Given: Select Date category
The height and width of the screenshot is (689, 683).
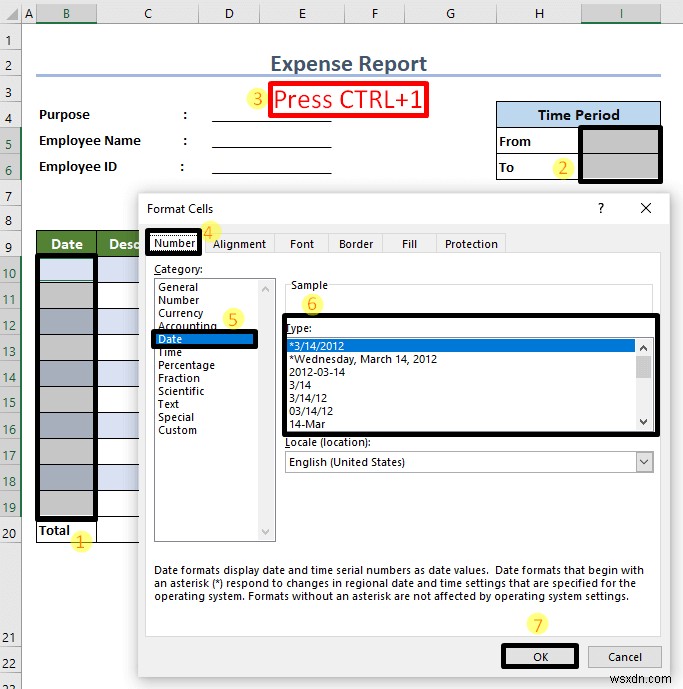Looking at the screenshot, I should pos(205,339).
